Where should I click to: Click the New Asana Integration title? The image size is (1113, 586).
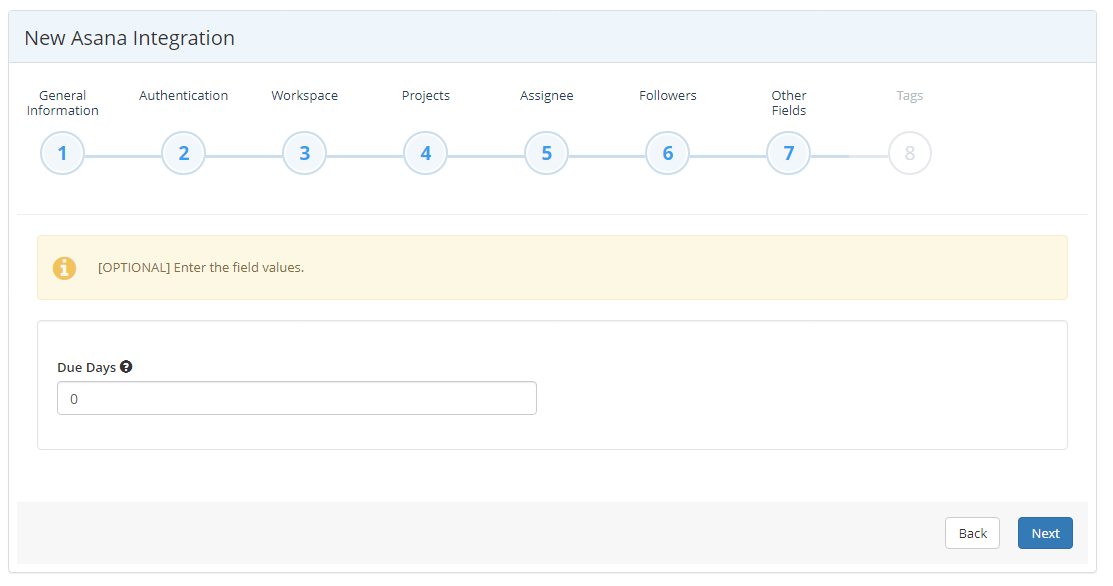(129, 37)
